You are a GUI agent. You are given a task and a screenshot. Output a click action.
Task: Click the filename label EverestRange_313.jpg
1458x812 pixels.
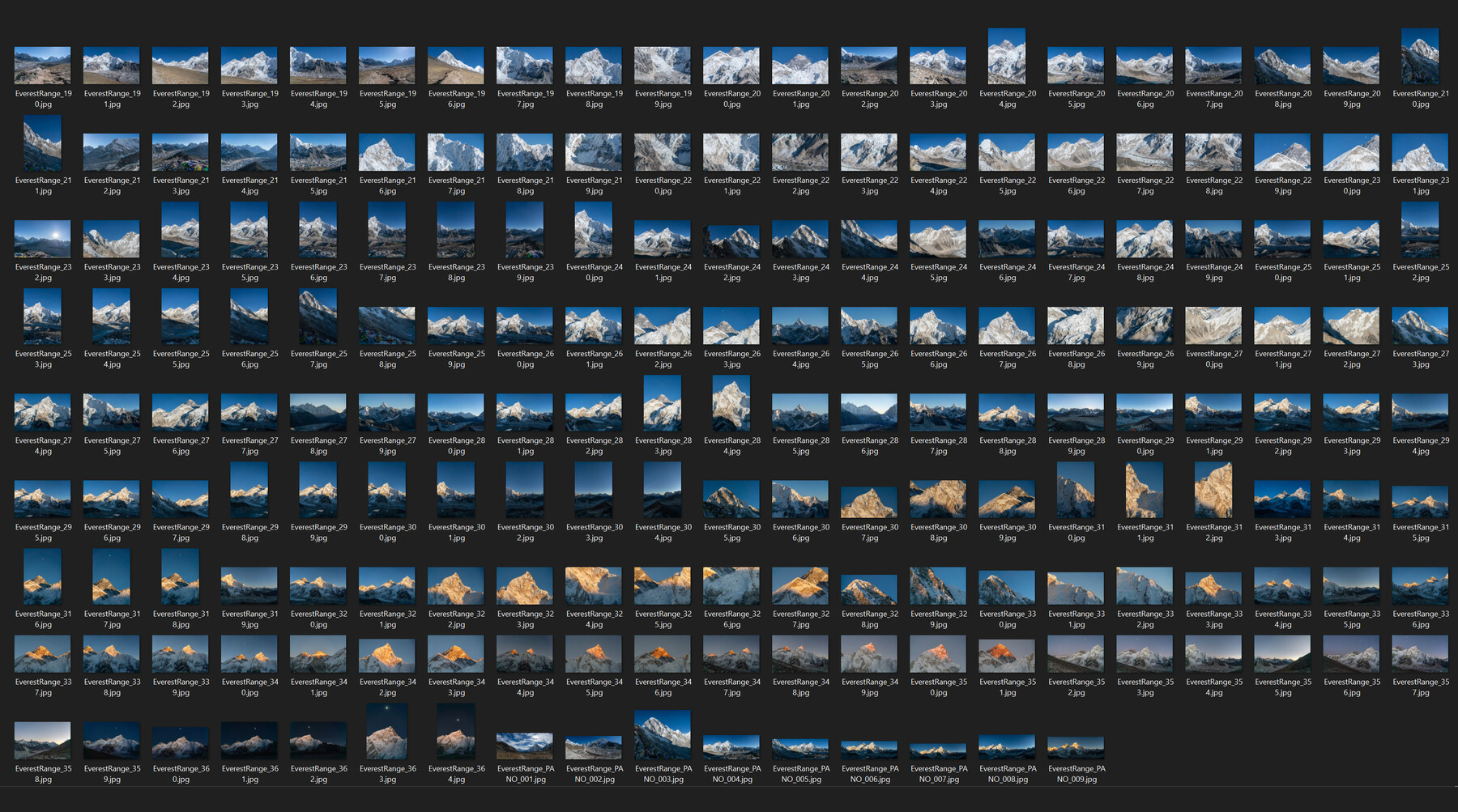pos(1282,532)
